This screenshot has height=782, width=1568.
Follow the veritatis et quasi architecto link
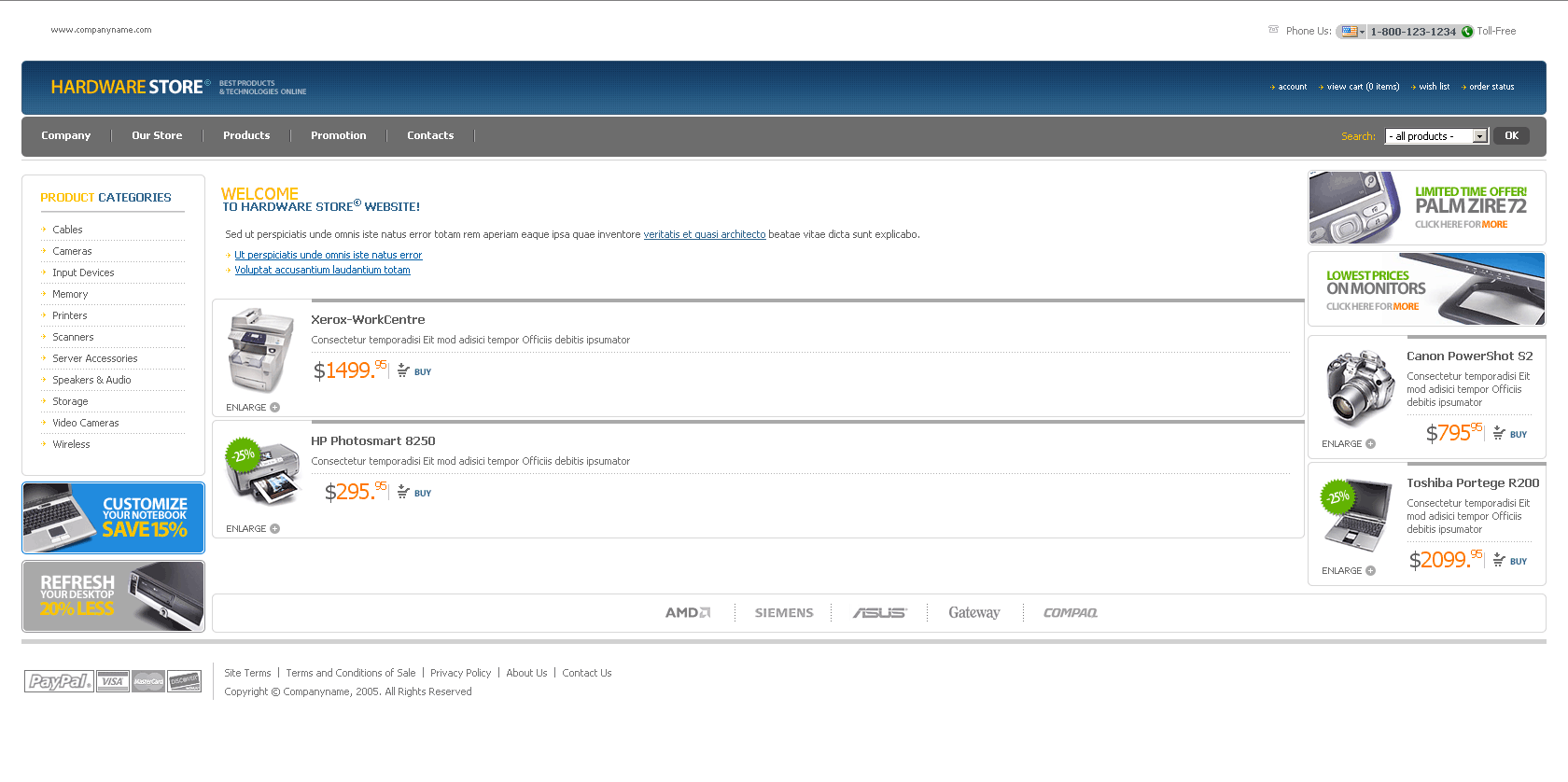coord(704,234)
